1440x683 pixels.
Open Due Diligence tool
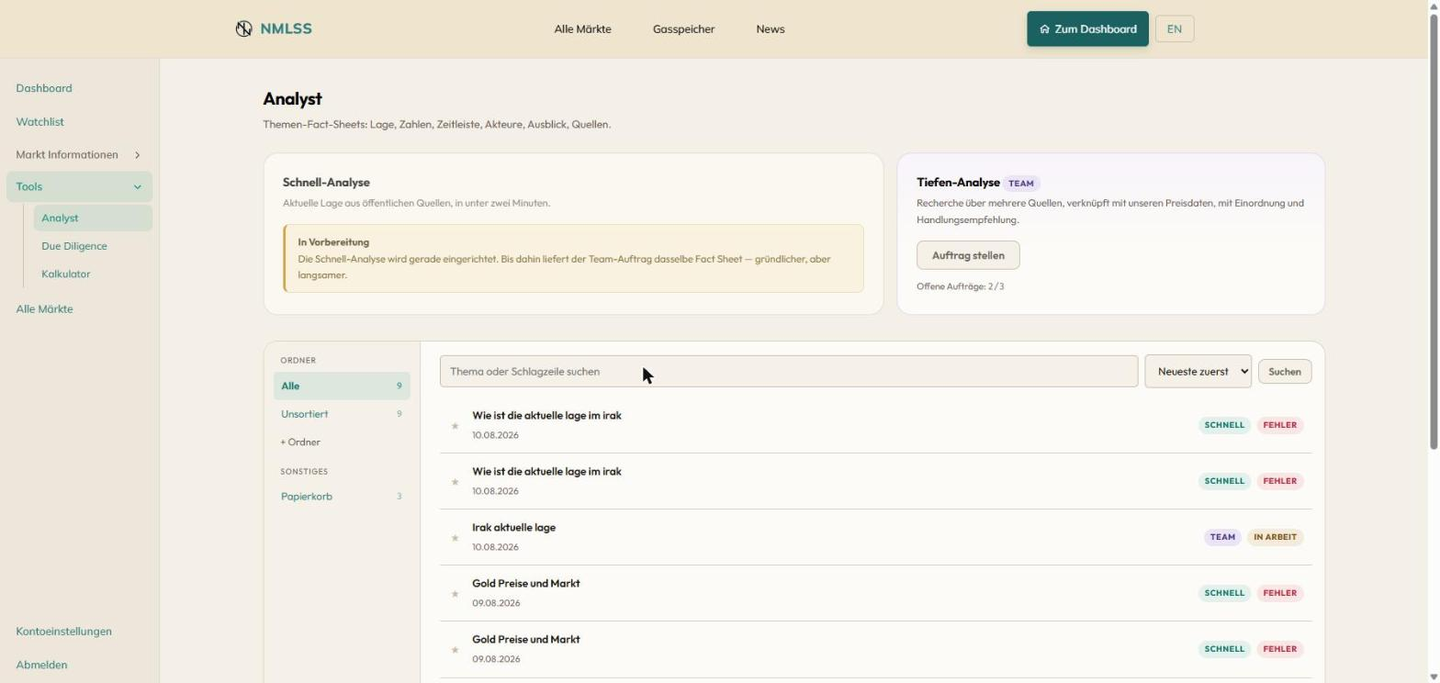(x=74, y=246)
